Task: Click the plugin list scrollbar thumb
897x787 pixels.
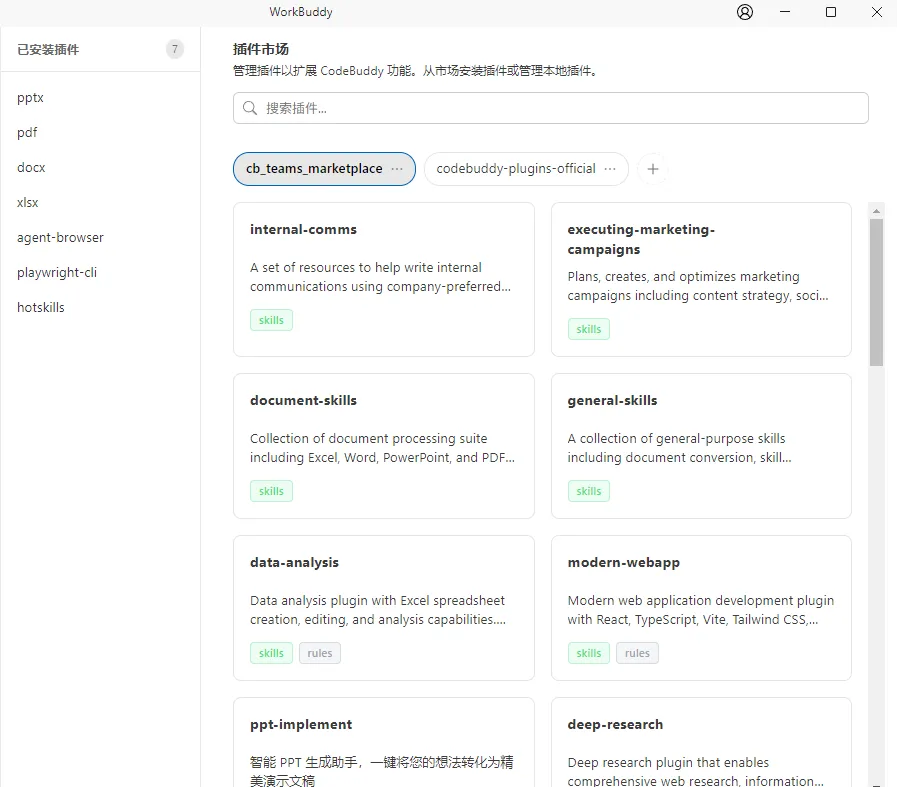Action: click(876, 292)
